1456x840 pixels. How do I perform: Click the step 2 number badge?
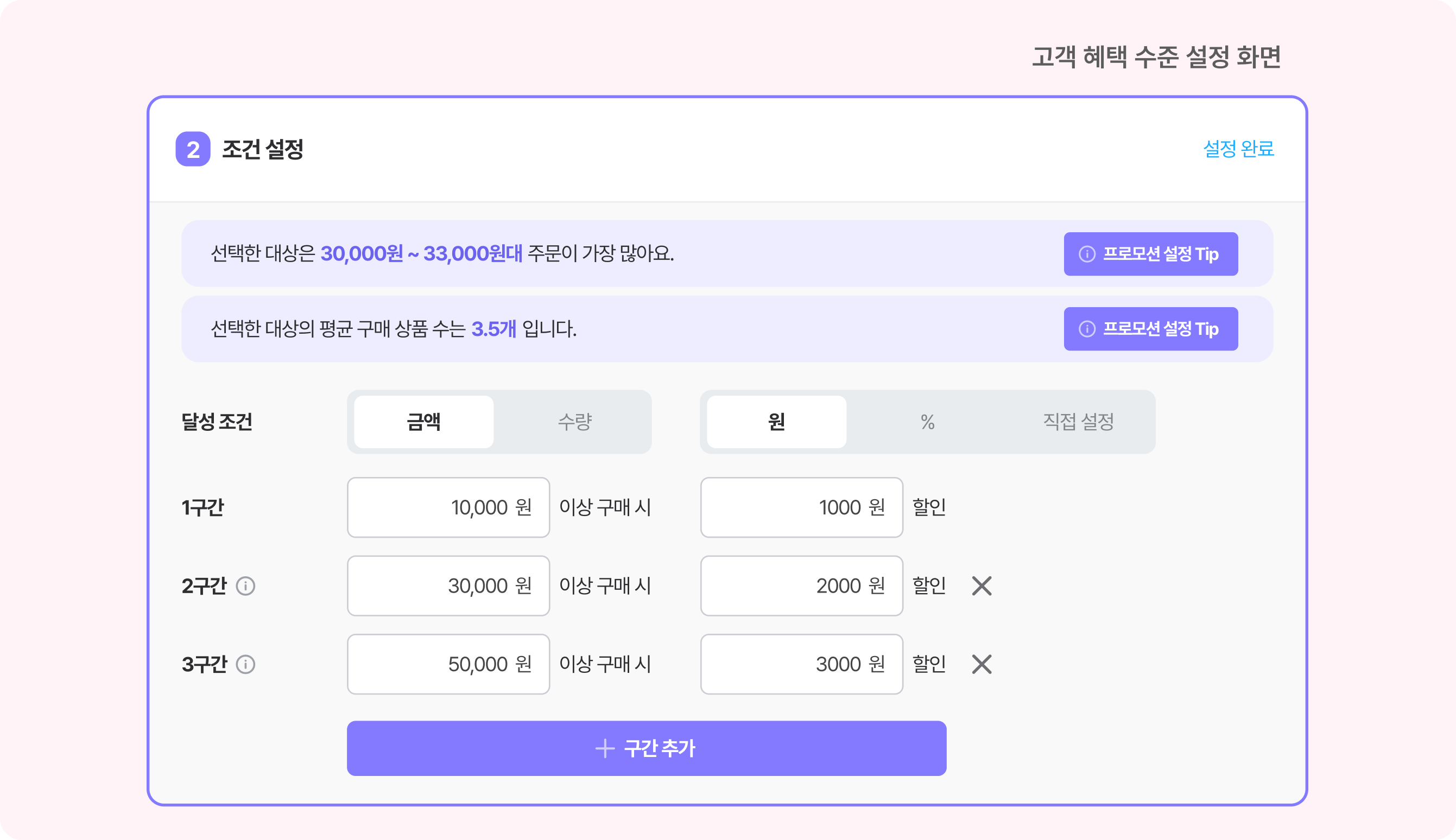[193, 149]
